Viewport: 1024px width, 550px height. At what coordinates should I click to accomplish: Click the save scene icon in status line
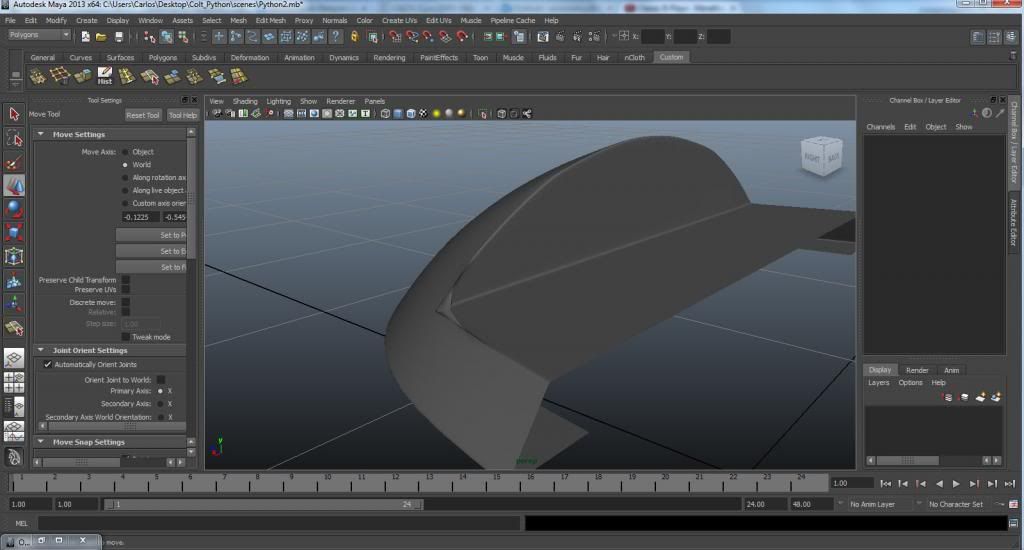click(119, 36)
